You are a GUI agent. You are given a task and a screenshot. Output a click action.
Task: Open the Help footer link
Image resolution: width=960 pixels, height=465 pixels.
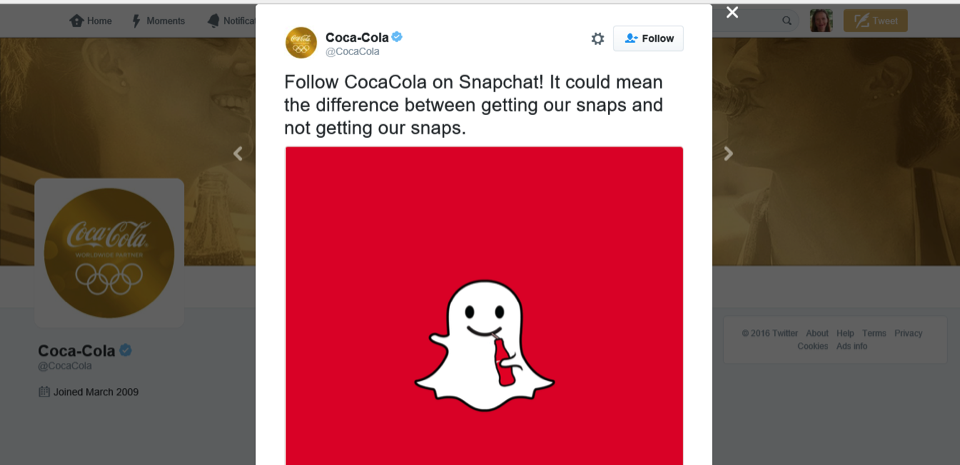[845, 333]
